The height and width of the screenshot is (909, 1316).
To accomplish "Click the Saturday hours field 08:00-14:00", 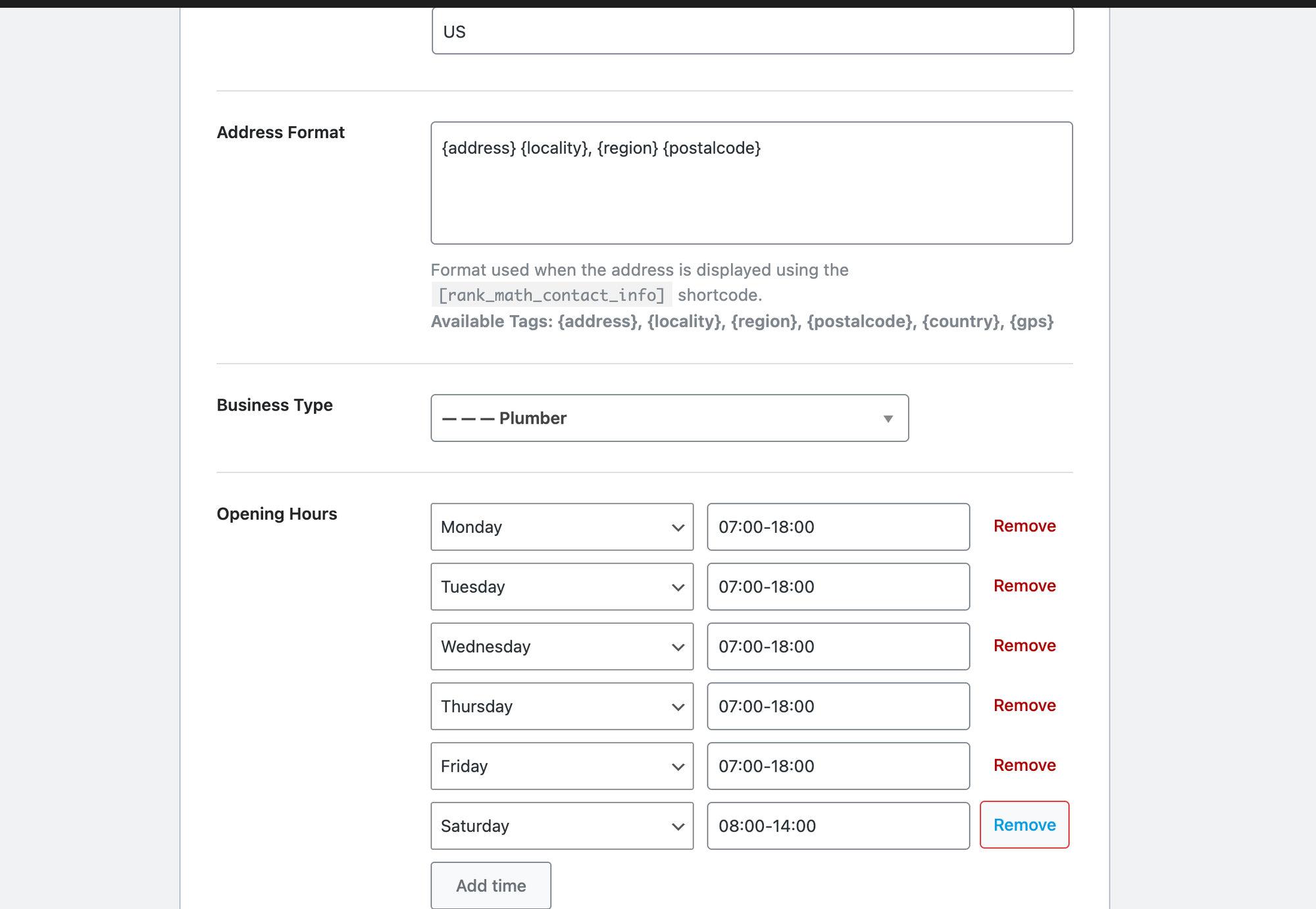I will click(838, 826).
